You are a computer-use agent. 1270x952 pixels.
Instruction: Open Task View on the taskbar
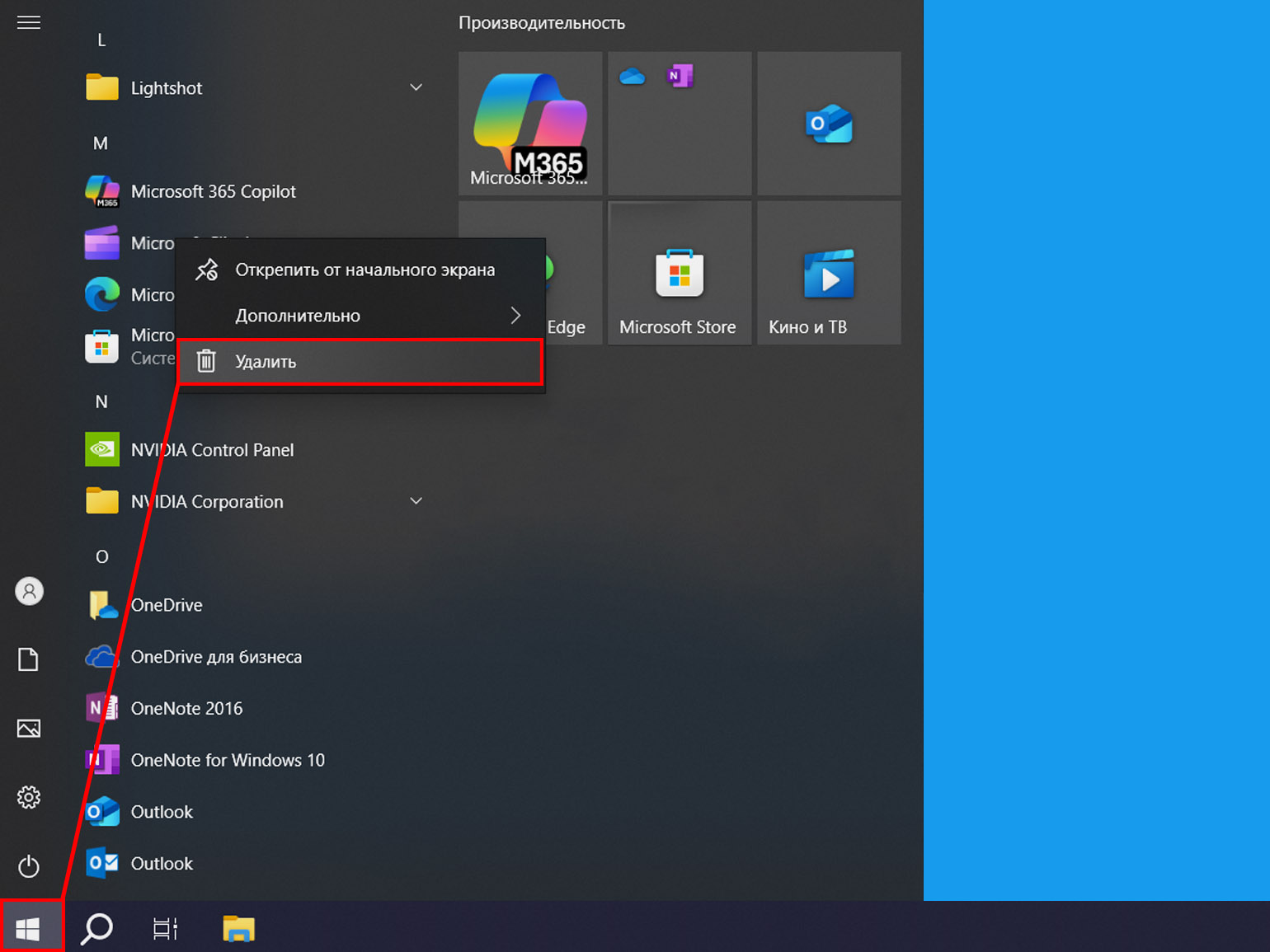point(166,929)
